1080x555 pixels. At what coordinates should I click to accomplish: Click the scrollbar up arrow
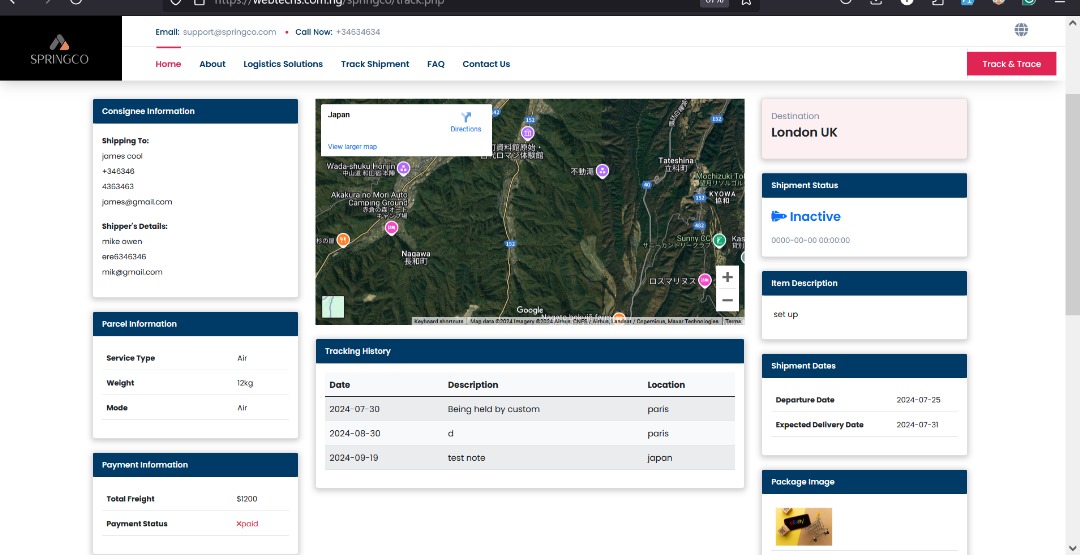[x=1072, y=23]
